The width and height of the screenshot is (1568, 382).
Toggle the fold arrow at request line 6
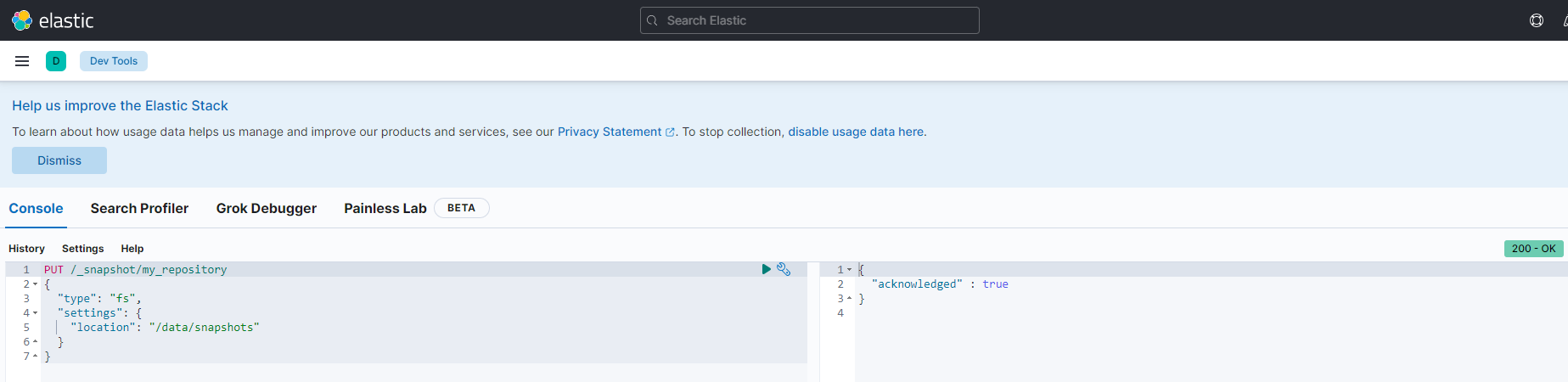click(x=35, y=342)
